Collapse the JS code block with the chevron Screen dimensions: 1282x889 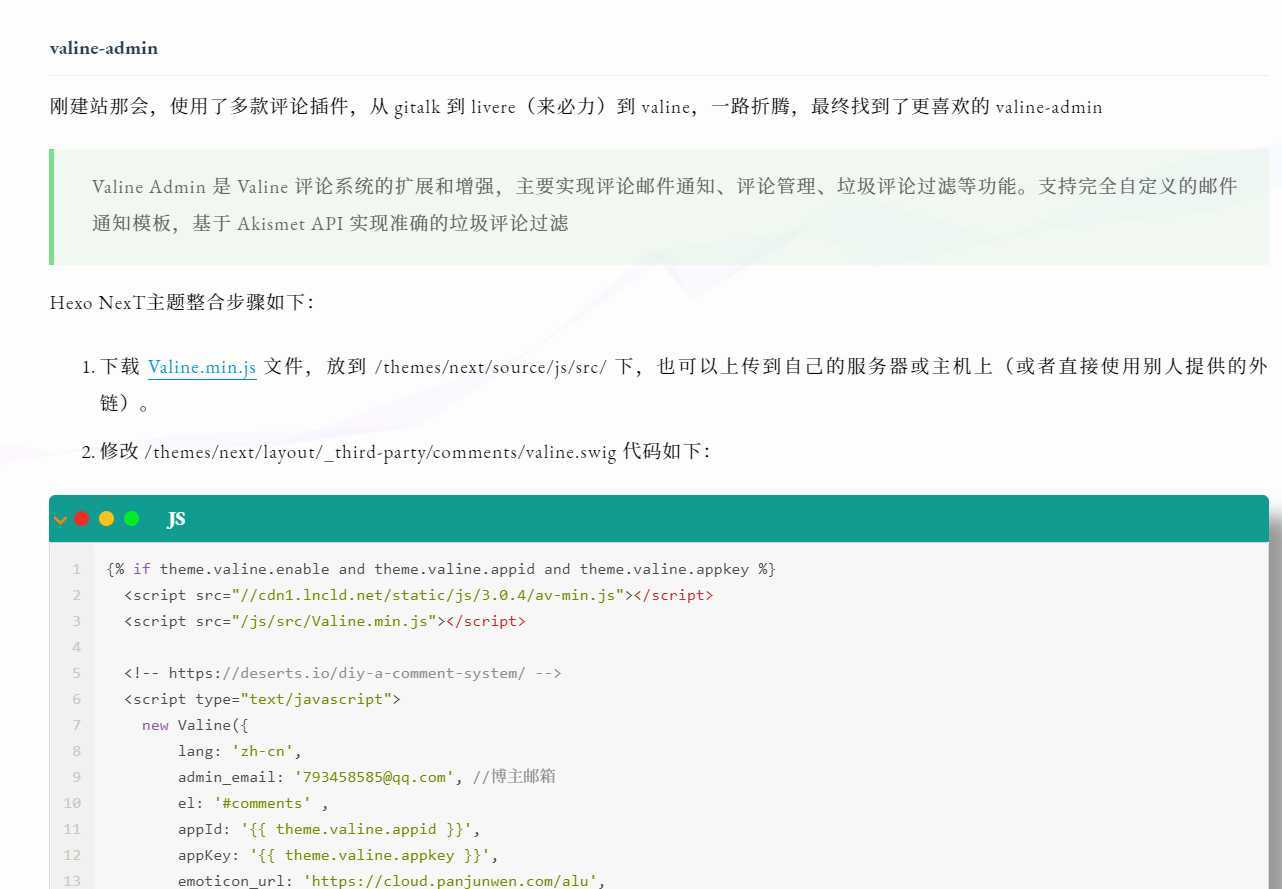click(60, 519)
